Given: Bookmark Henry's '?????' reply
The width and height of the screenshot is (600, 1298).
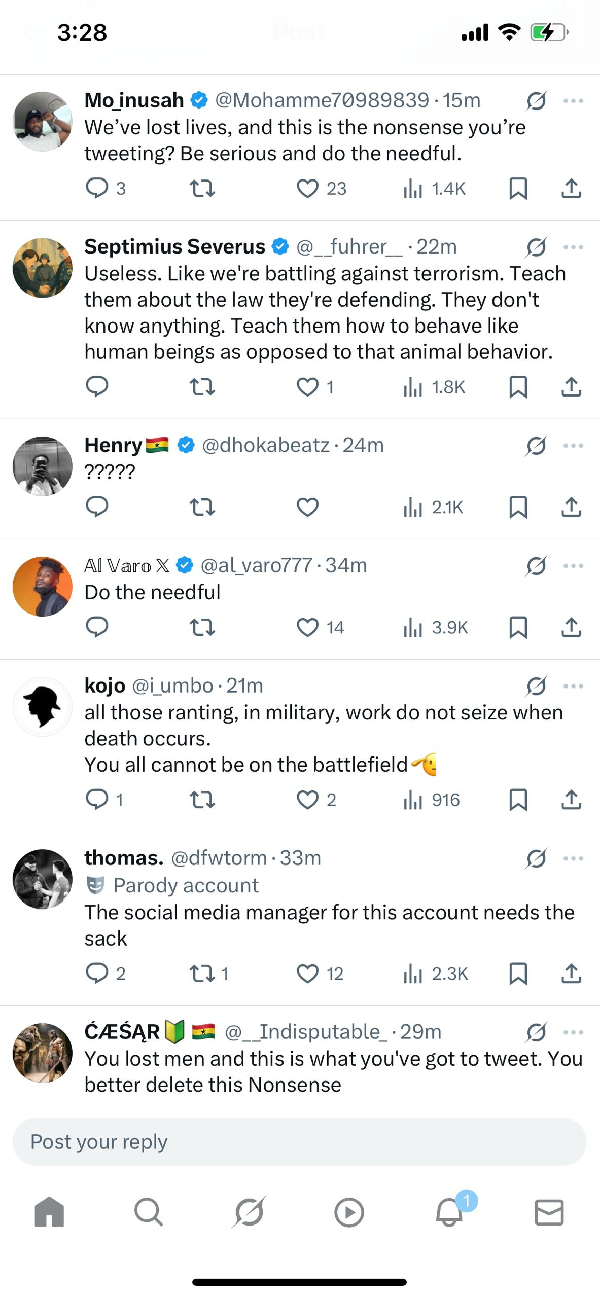Looking at the screenshot, I should 518,508.
